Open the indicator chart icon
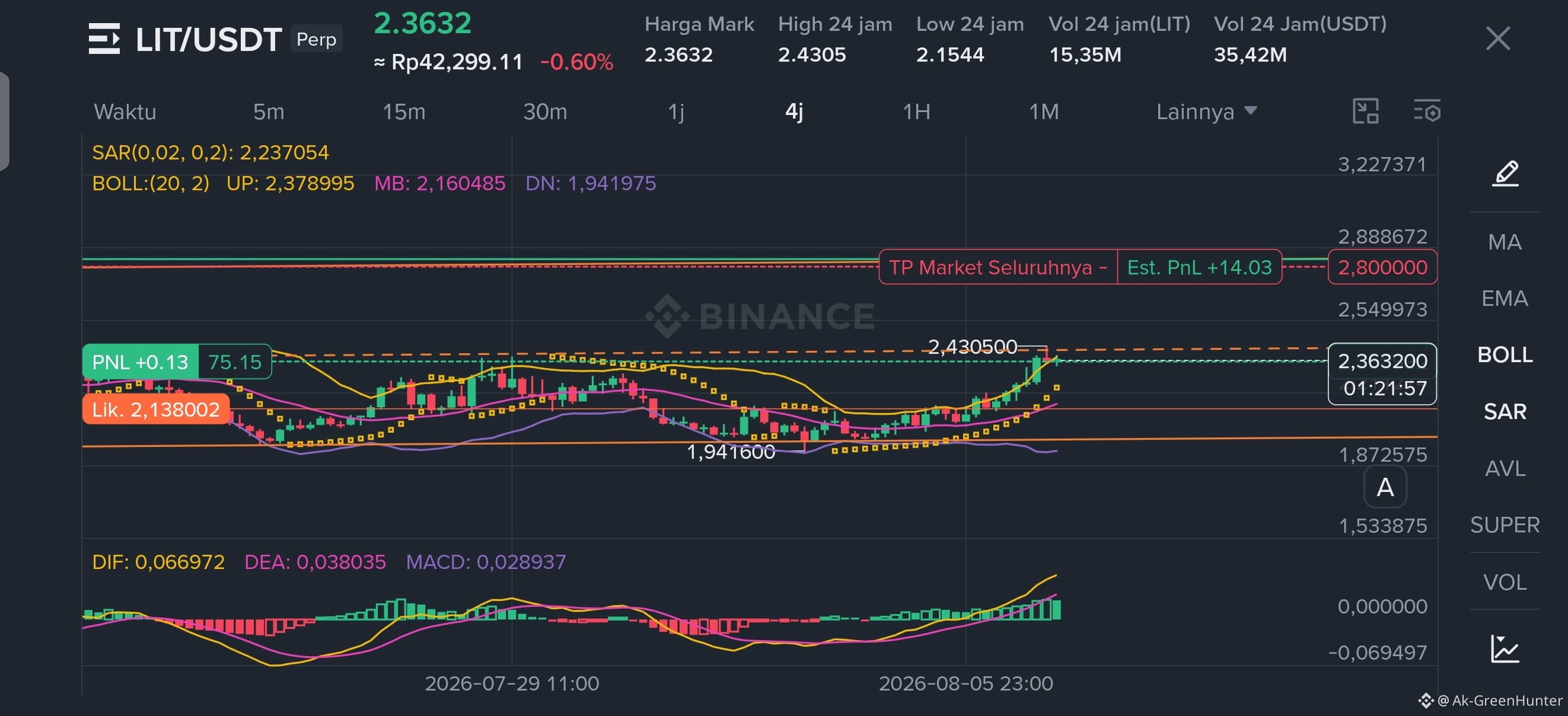1568x716 pixels. click(x=1505, y=648)
